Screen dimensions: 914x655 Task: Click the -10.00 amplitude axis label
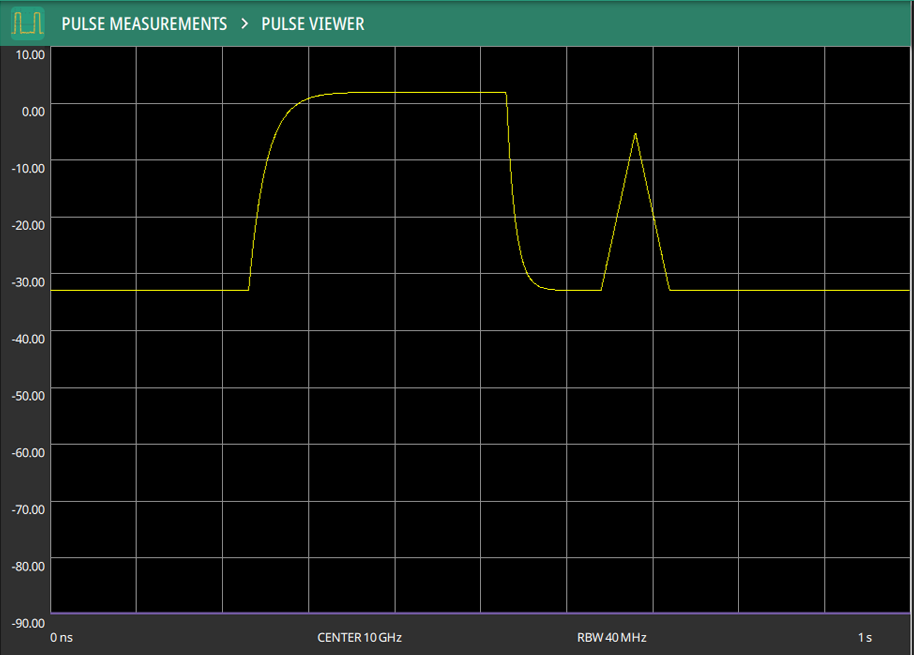pyautogui.click(x=28, y=168)
